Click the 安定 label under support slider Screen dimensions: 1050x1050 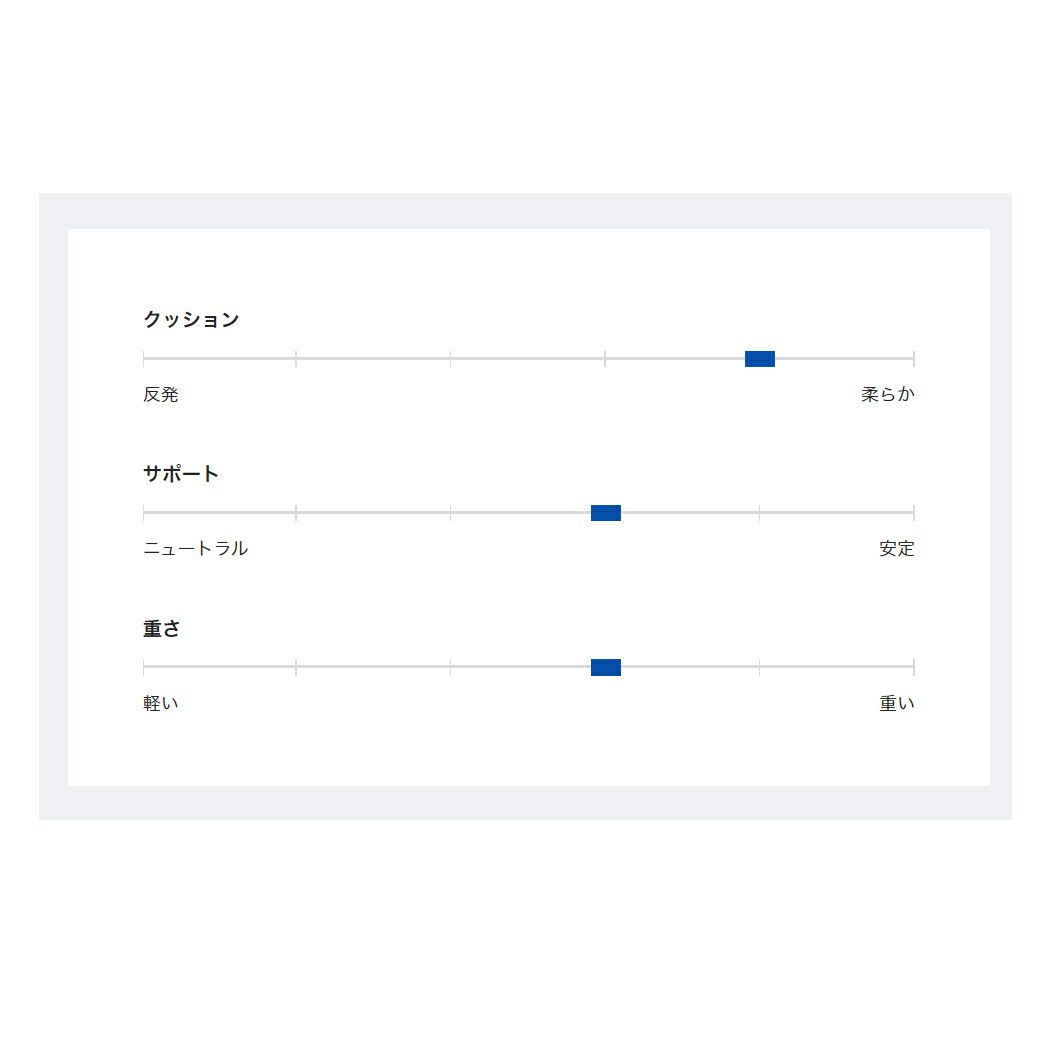896,548
